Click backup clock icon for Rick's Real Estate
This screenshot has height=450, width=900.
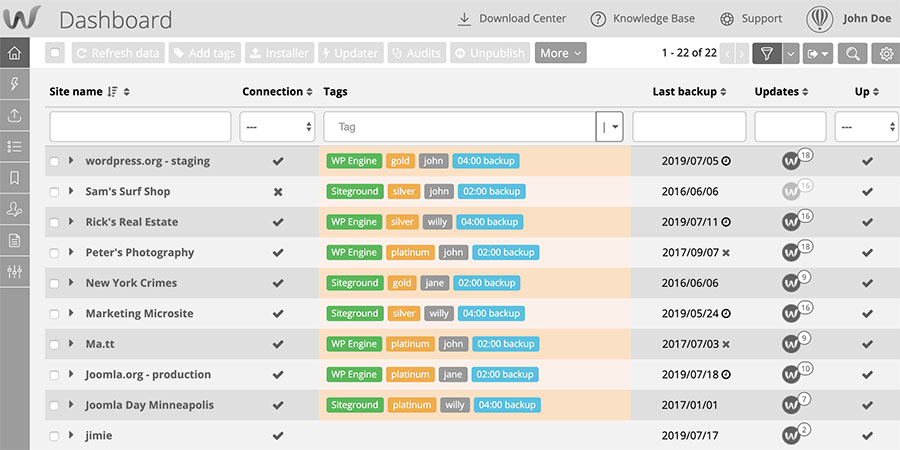click(726, 222)
